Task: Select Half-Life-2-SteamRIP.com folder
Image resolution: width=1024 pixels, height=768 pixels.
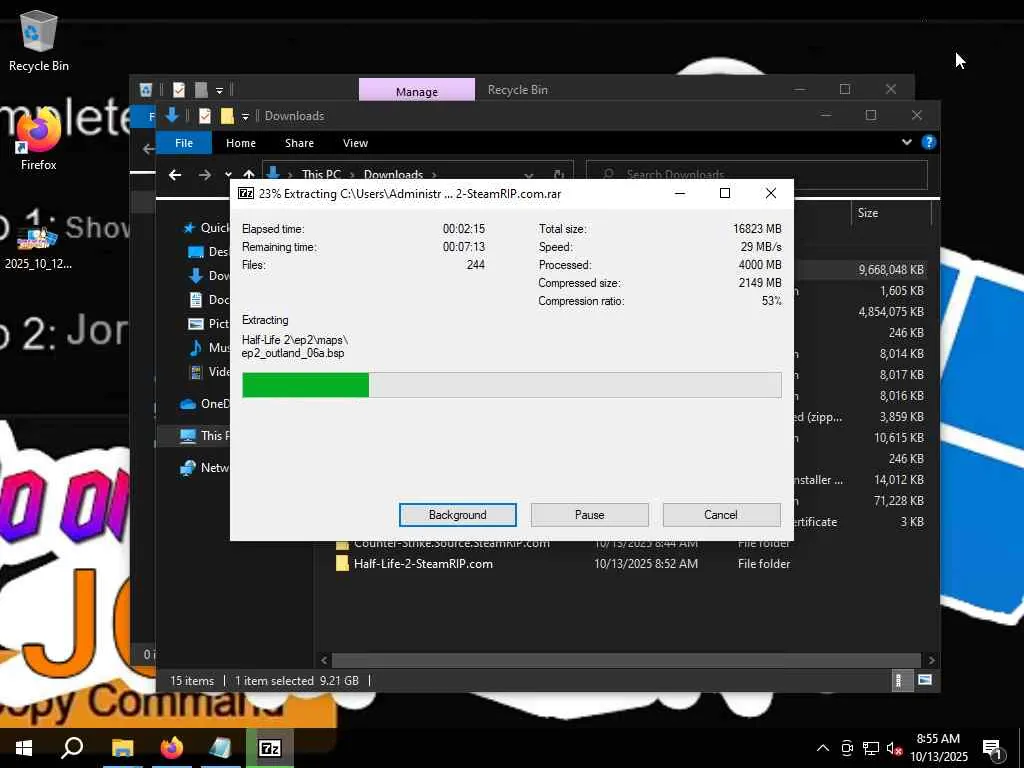Action: click(423, 564)
